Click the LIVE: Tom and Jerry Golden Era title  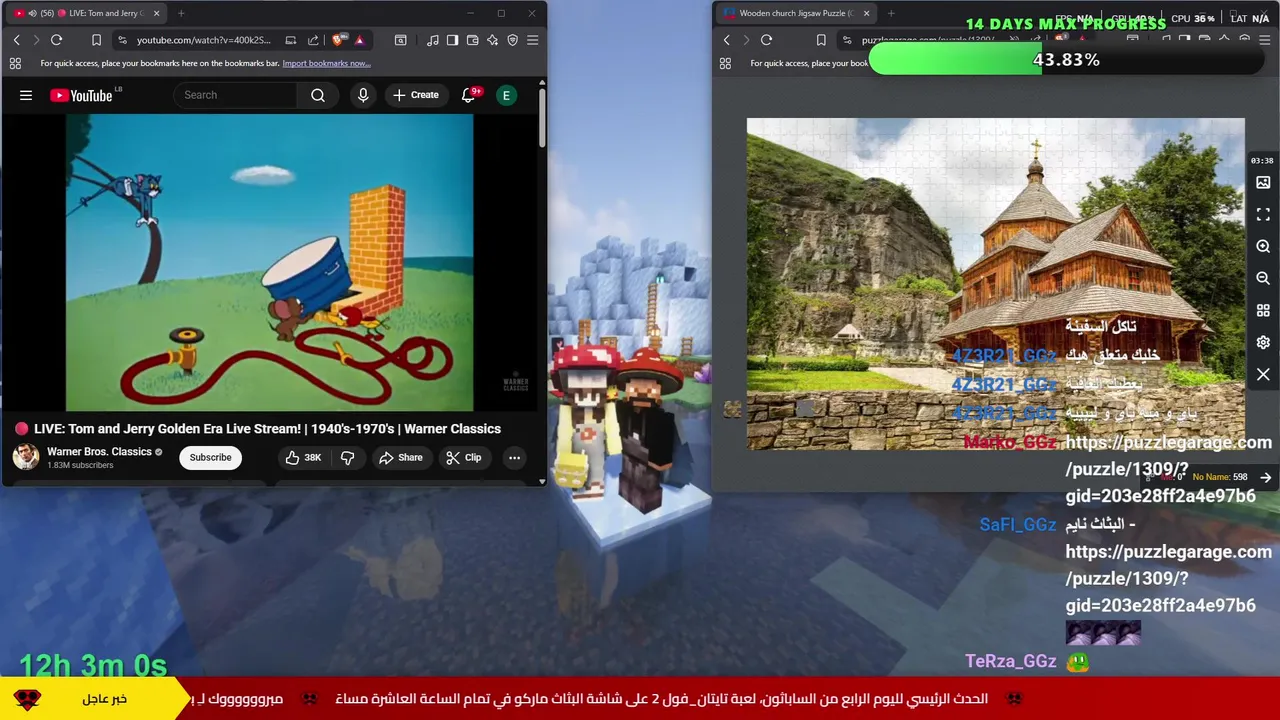pos(267,428)
